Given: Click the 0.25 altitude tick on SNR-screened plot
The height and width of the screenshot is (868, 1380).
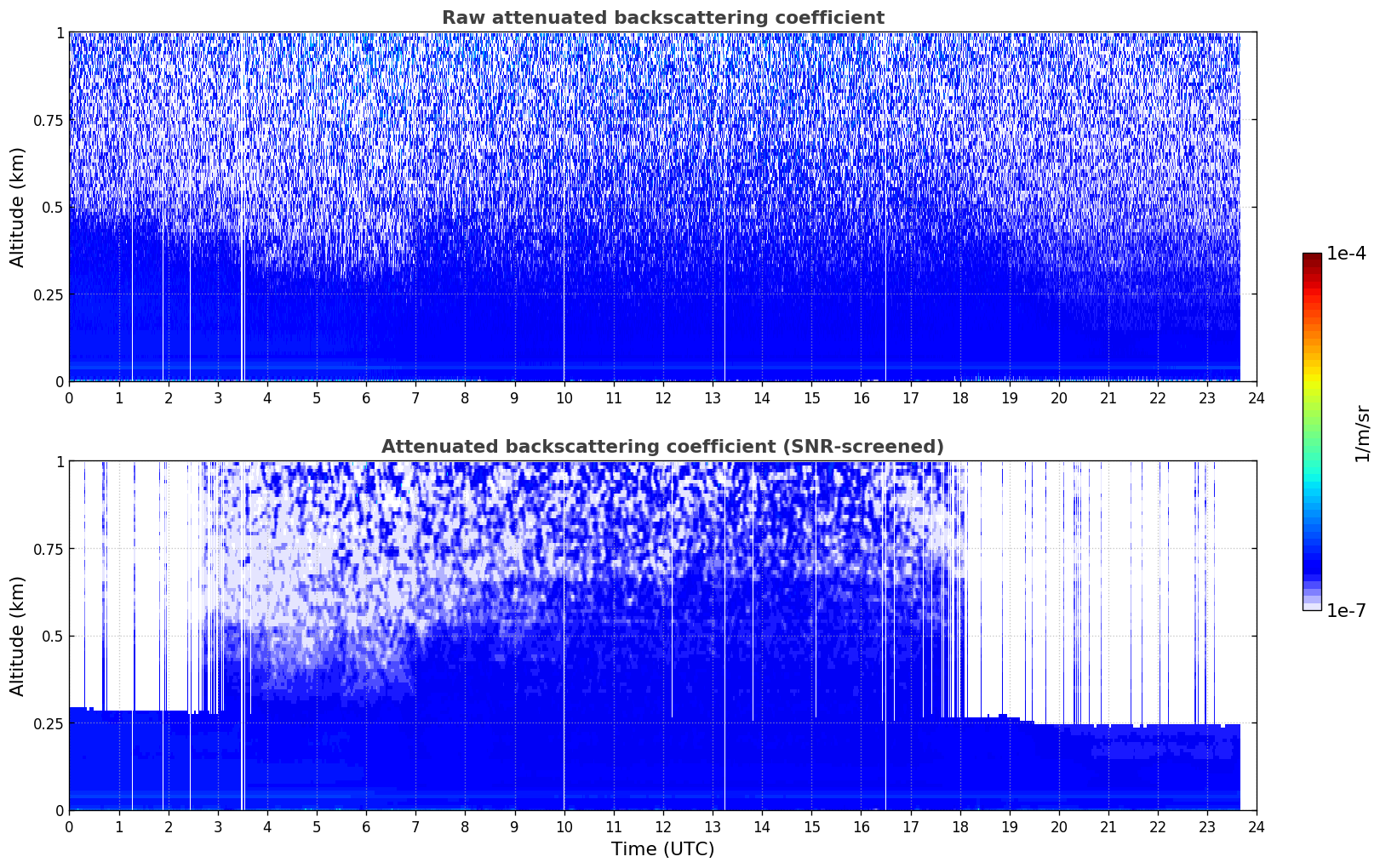Looking at the screenshot, I should (x=48, y=723).
